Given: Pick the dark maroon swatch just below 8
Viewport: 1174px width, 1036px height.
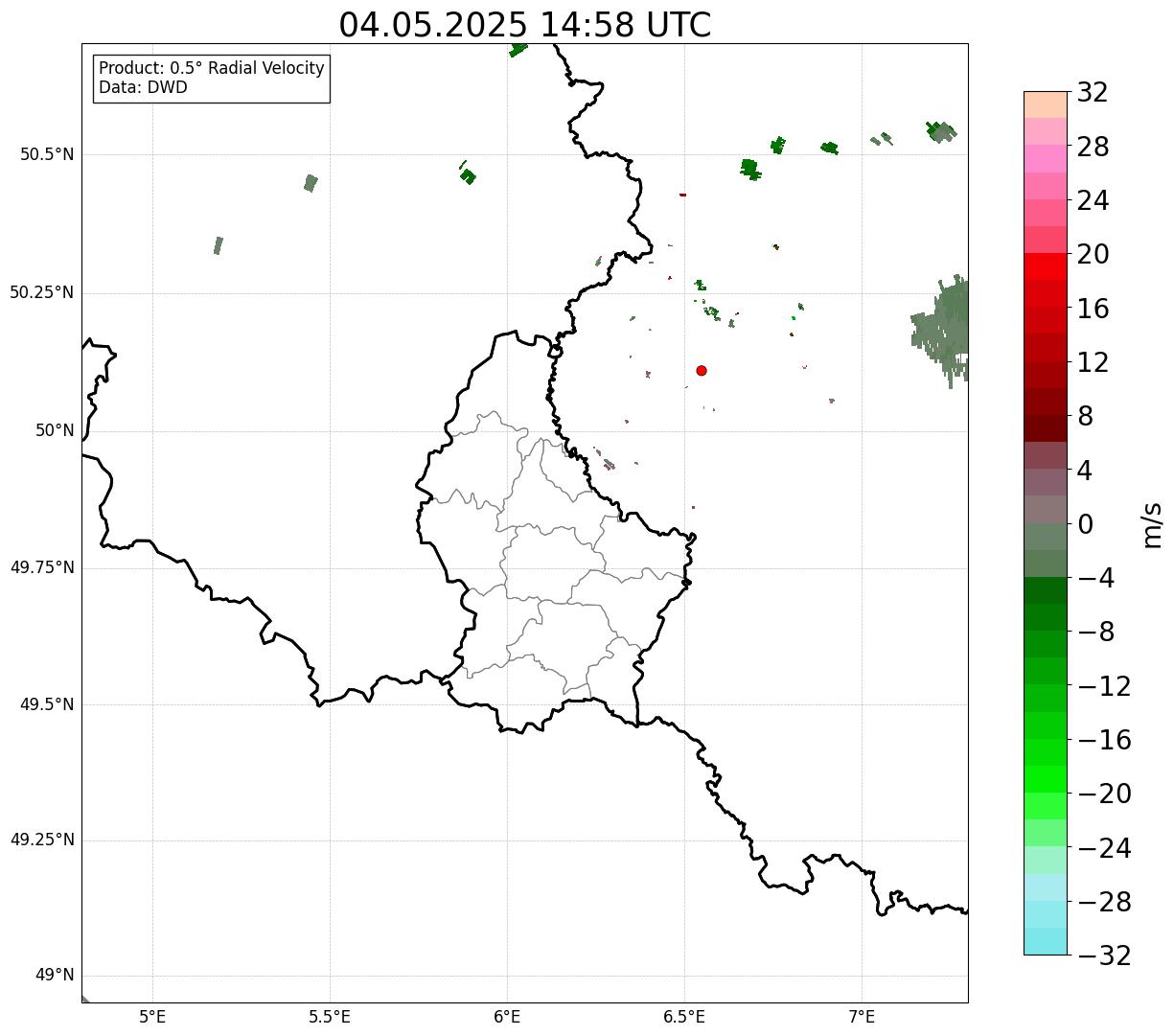Looking at the screenshot, I should point(1046,428).
